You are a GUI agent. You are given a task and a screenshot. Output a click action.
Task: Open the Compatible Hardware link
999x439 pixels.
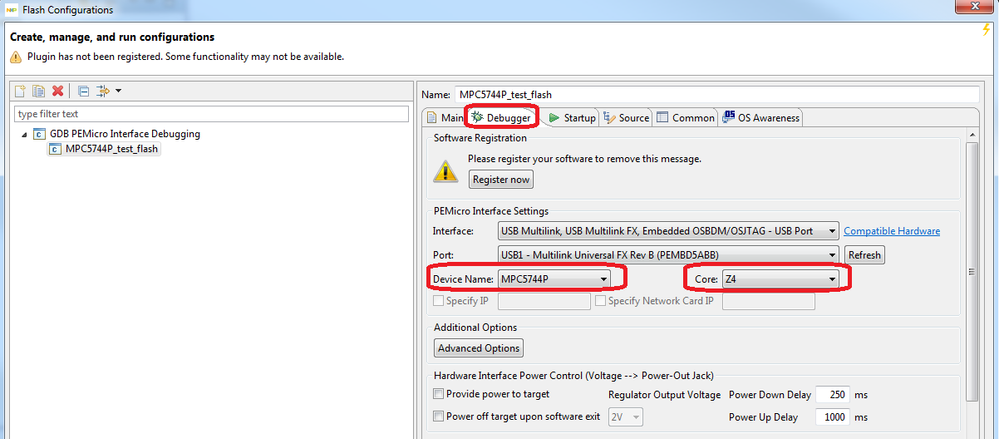(891, 231)
